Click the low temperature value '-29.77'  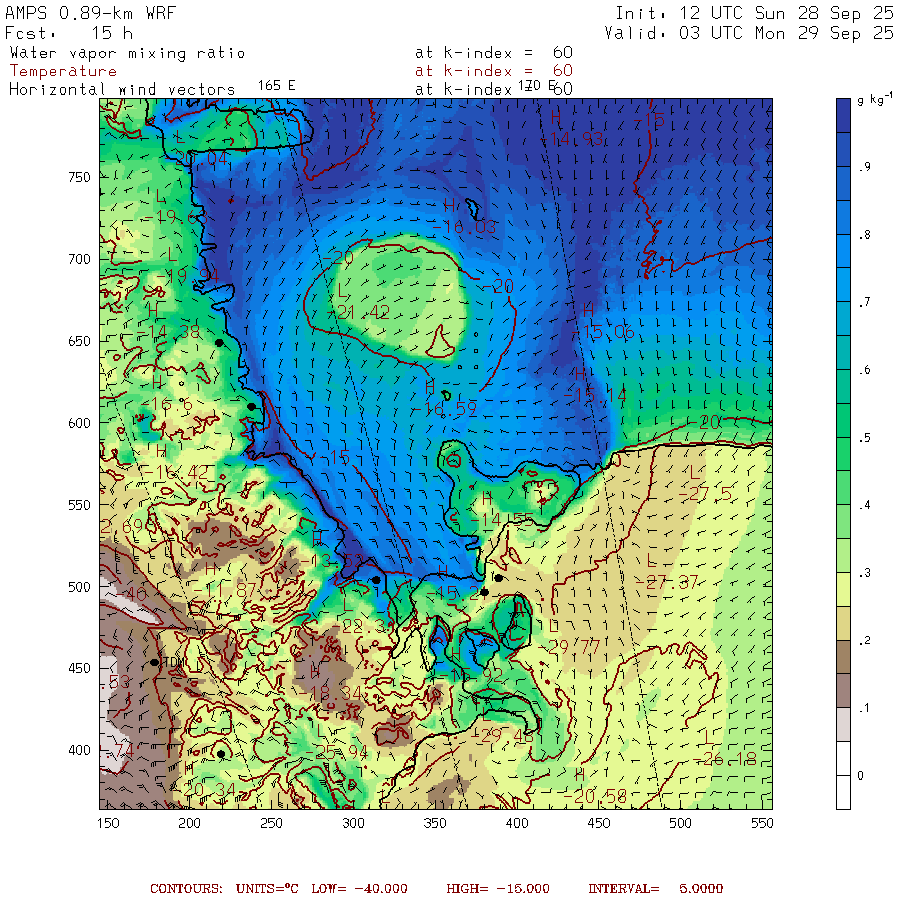(569, 648)
